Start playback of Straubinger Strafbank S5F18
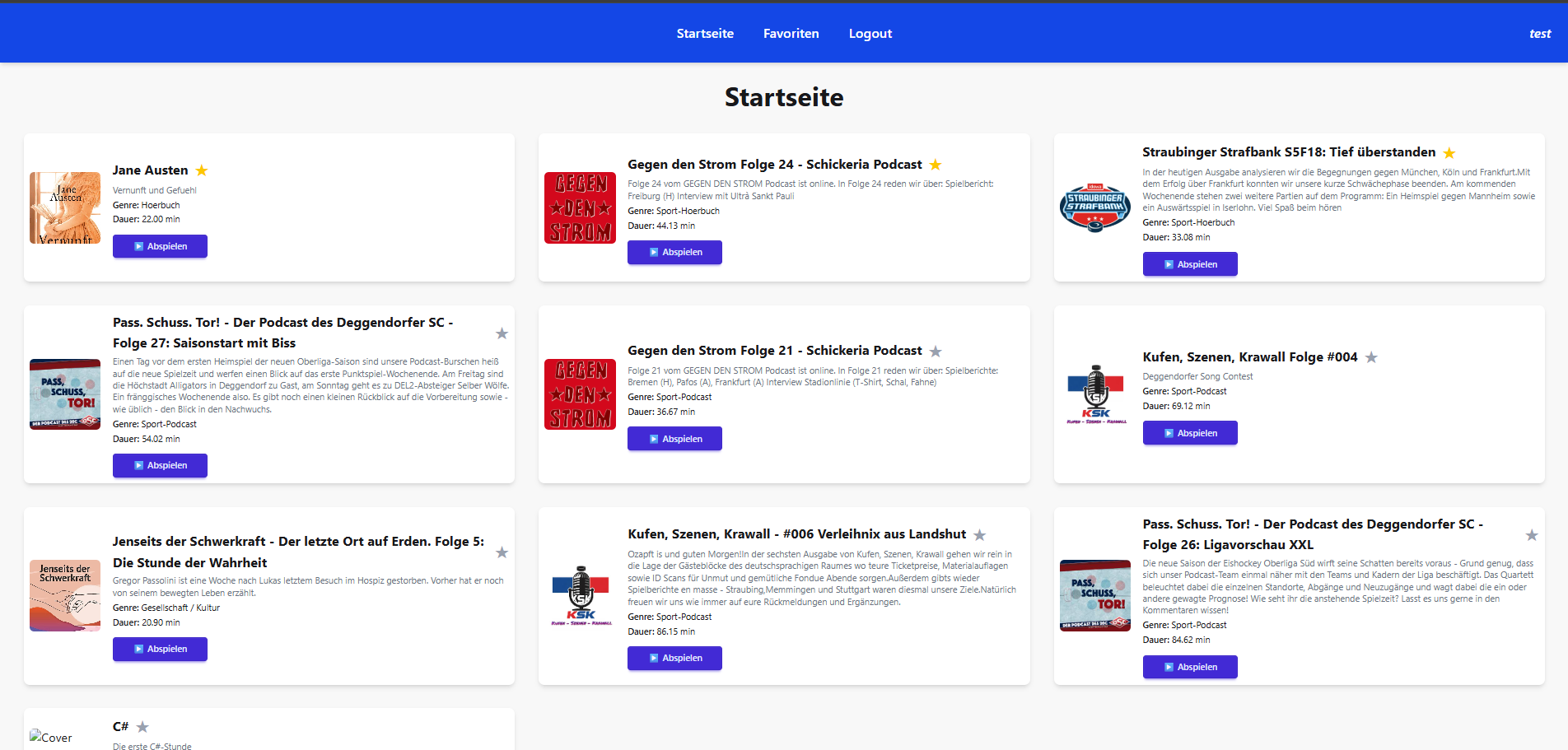Screen dimensions: 1568x750 (x=1189, y=264)
